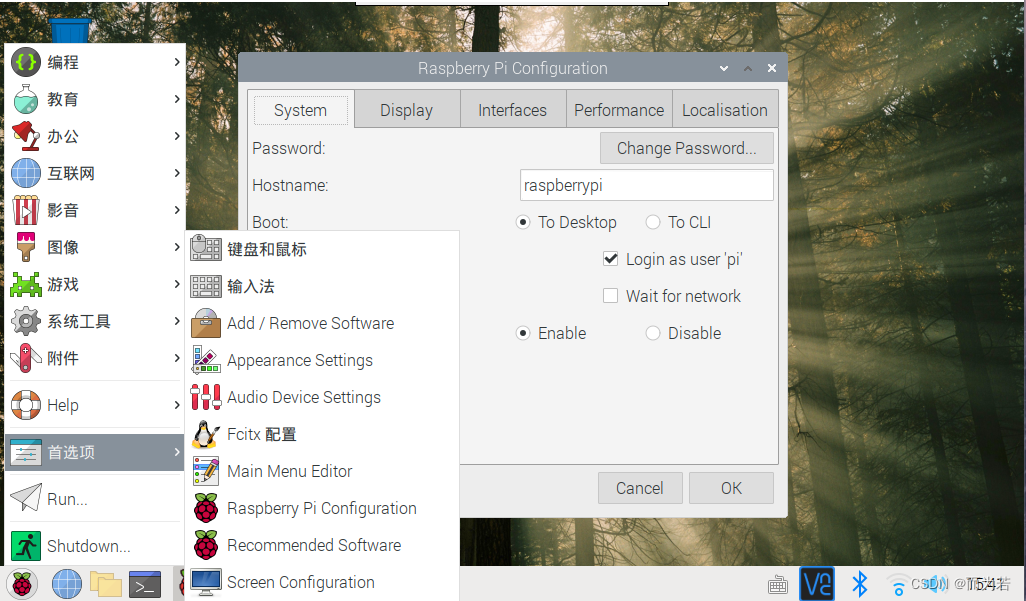Expand the 游戏 submenu arrow
1026x601 pixels.
click(177, 284)
